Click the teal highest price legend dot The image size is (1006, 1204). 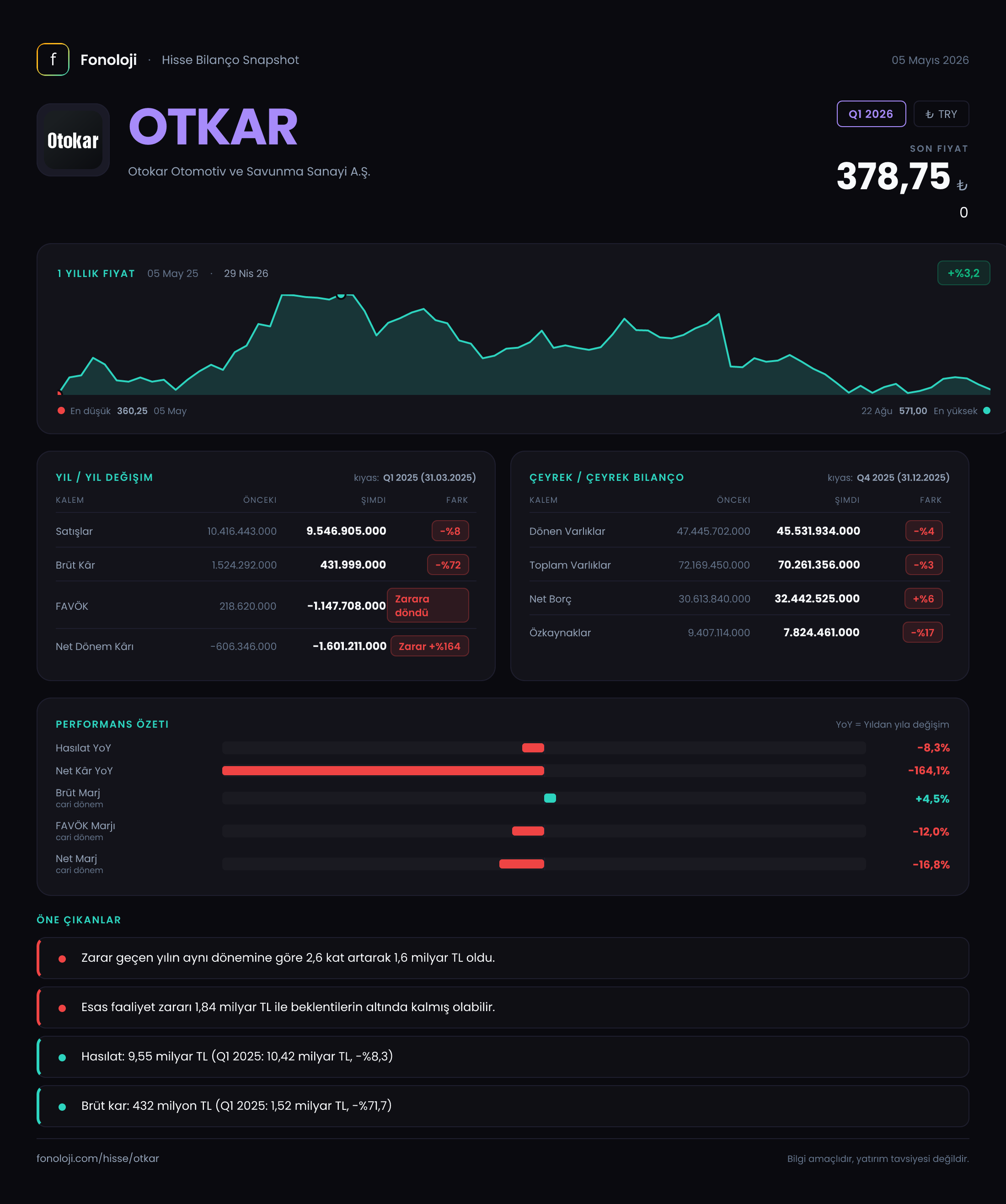[986, 410]
